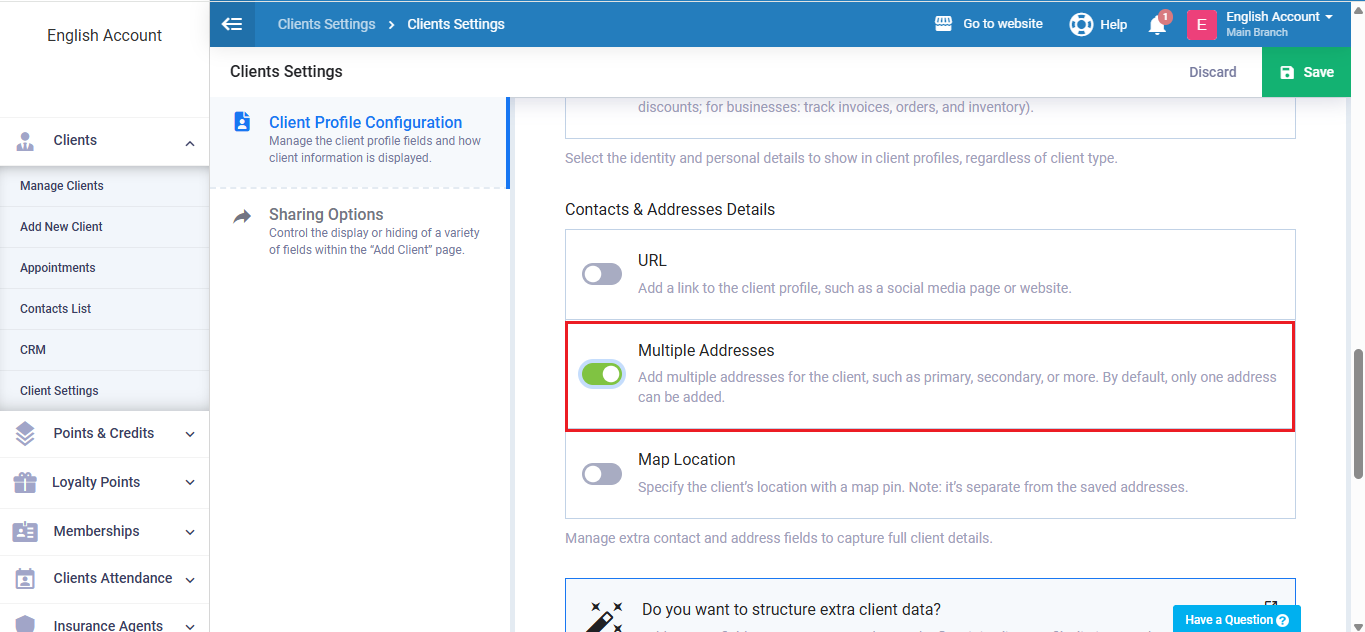Open the Have a Question chat widget
The height and width of the screenshot is (632, 1365).
(x=1236, y=620)
